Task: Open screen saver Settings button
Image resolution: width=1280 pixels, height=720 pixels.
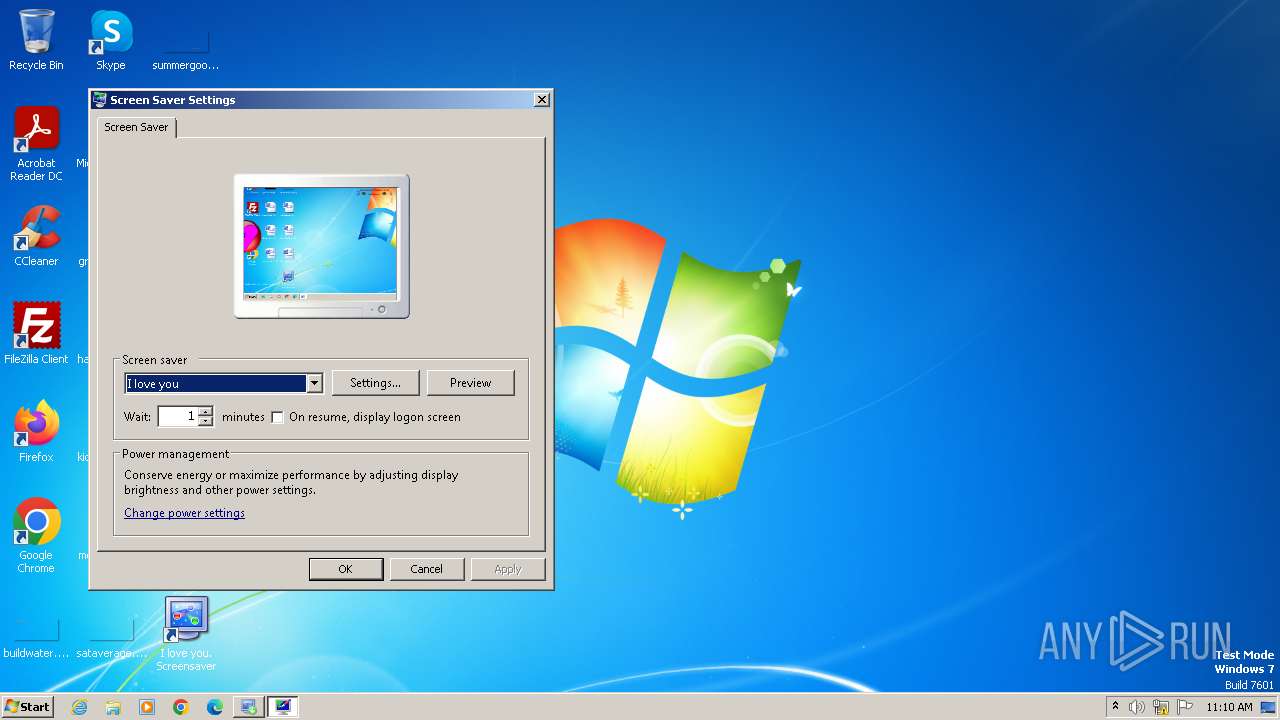Action: pos(375,383)
